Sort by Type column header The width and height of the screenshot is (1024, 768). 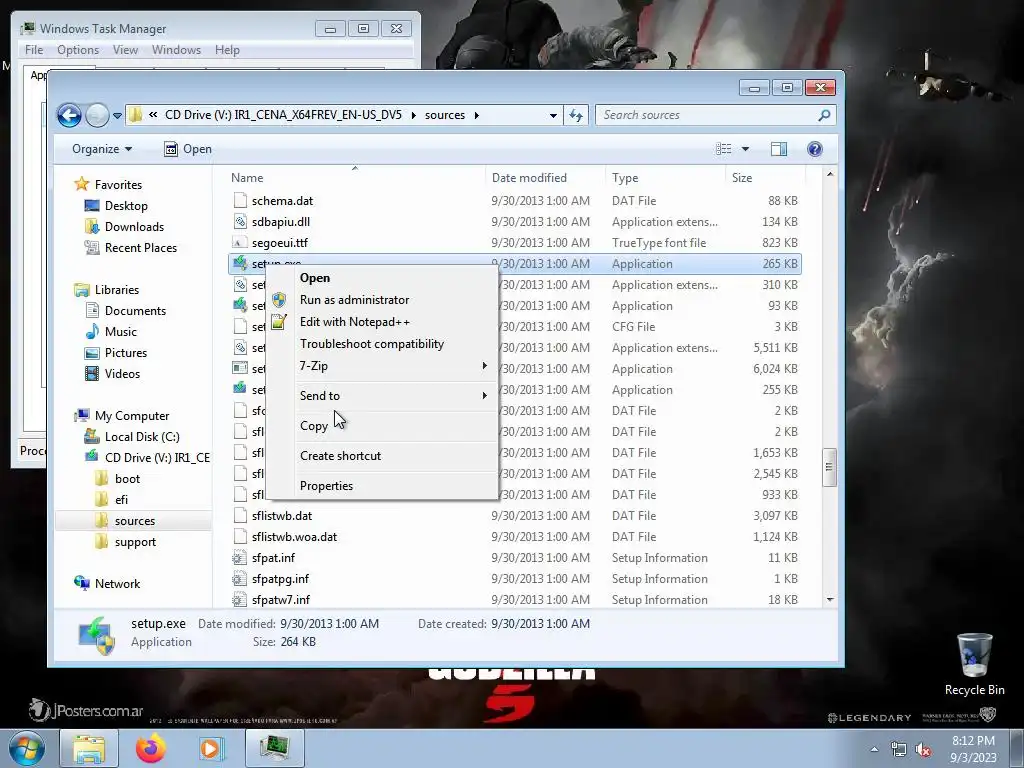point(625,178)
